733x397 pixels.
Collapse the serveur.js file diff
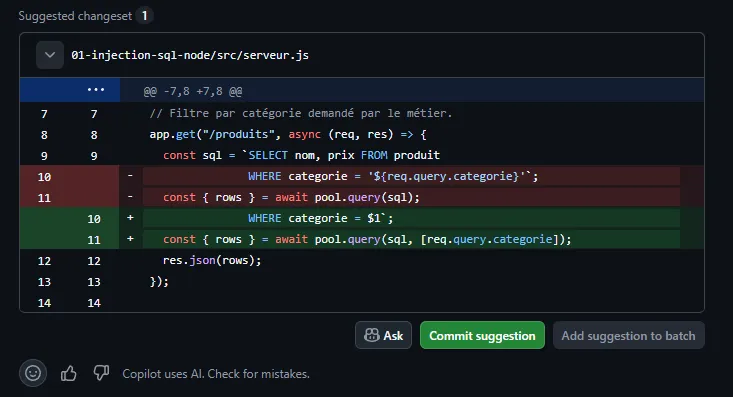[50, 55]
